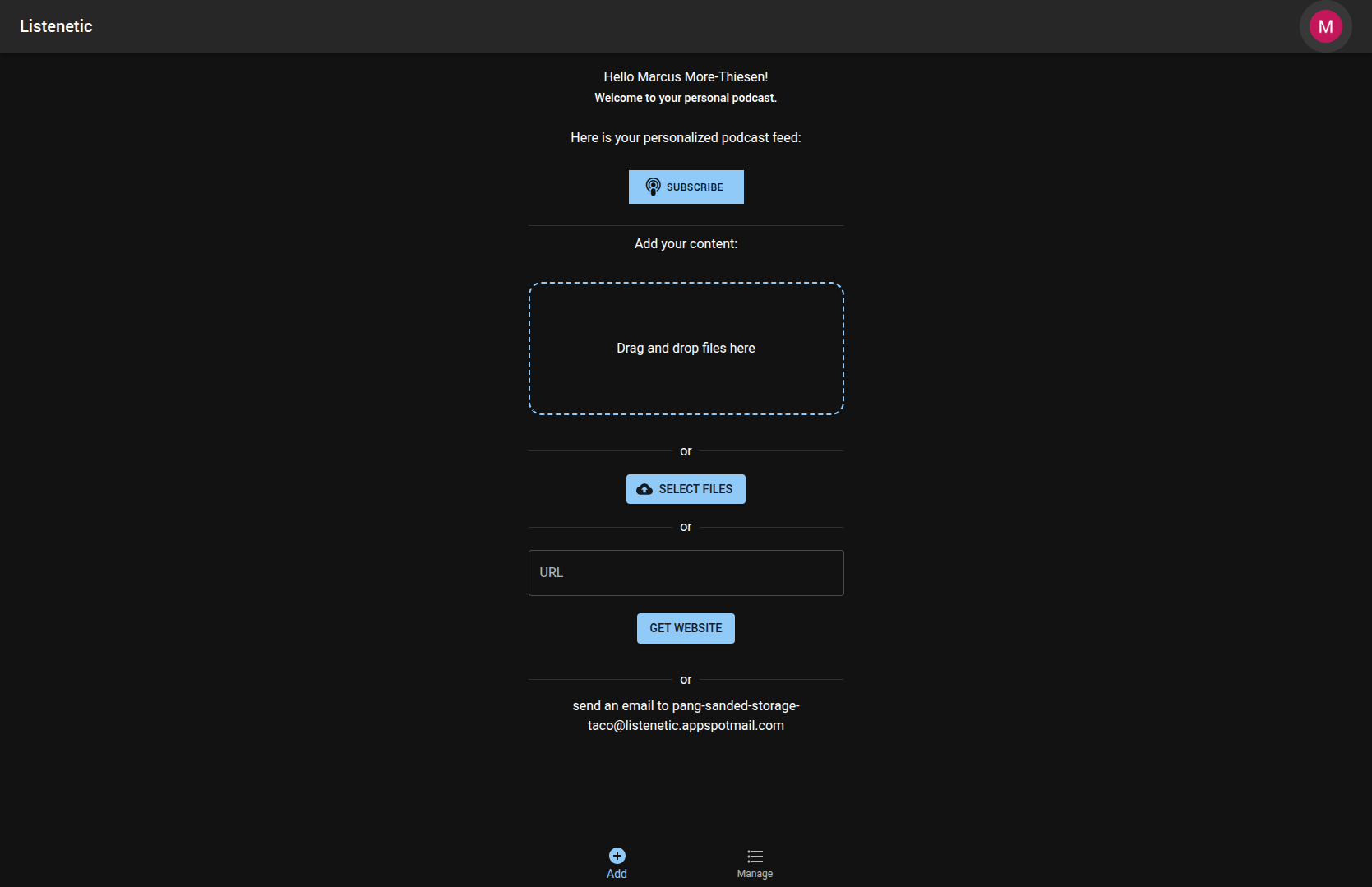1372x887 pixels.
Task: Open the file picker with Select Files
Action: tap(686, 489)
